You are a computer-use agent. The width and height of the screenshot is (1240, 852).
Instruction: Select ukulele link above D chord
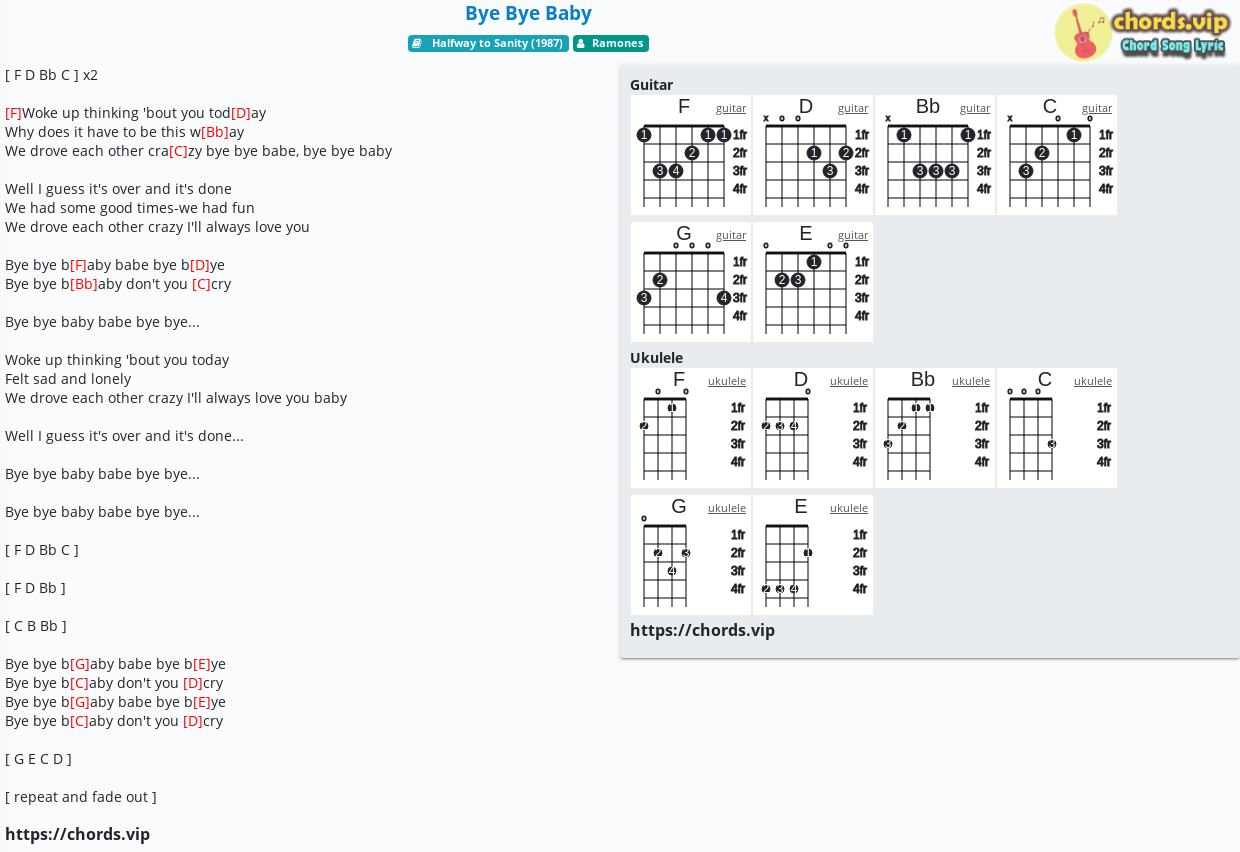point(849,381)
